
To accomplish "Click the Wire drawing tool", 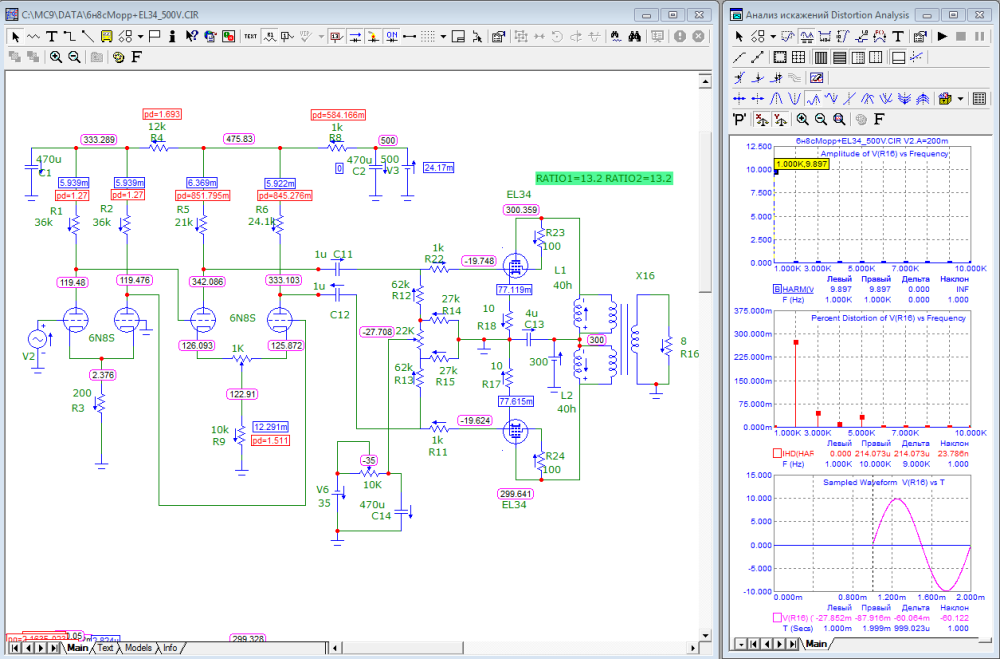I will tap(70, 36).
